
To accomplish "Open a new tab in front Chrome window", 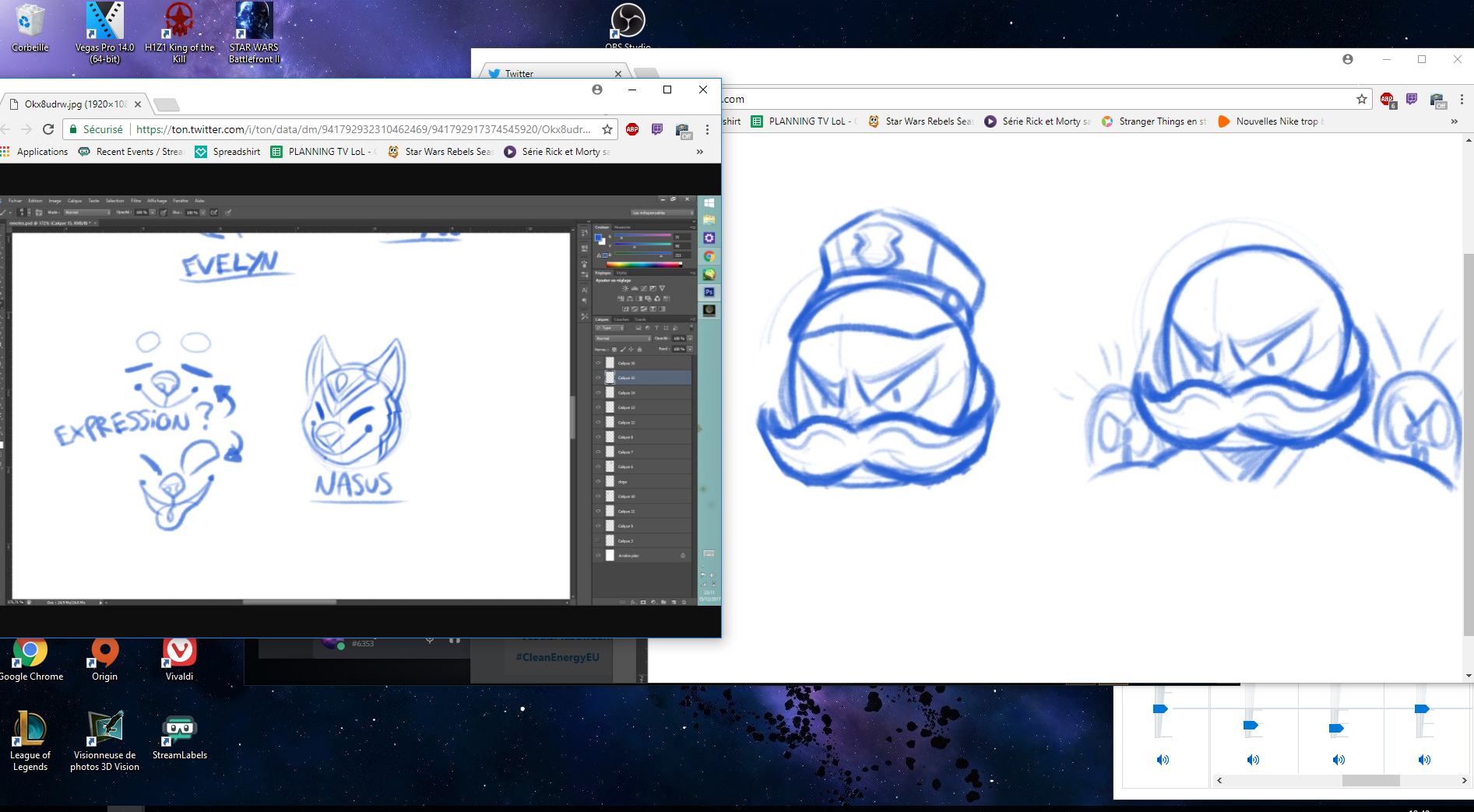I will [167, 105].
